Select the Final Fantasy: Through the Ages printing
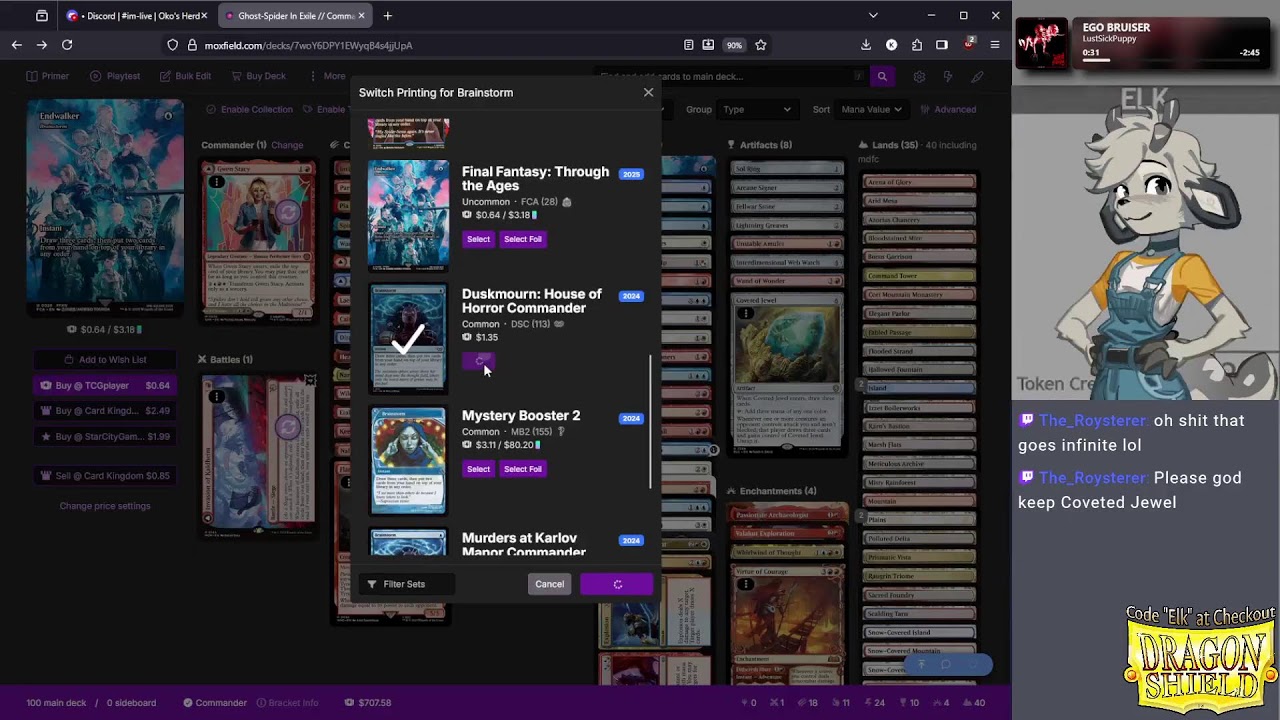Image resolution: width=1280 pixels, height=720 pixels. (478, 239)
